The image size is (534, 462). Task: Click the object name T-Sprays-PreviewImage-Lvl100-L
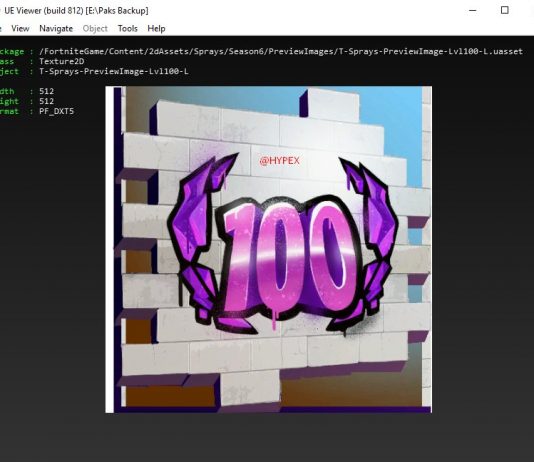coord(114,71)
